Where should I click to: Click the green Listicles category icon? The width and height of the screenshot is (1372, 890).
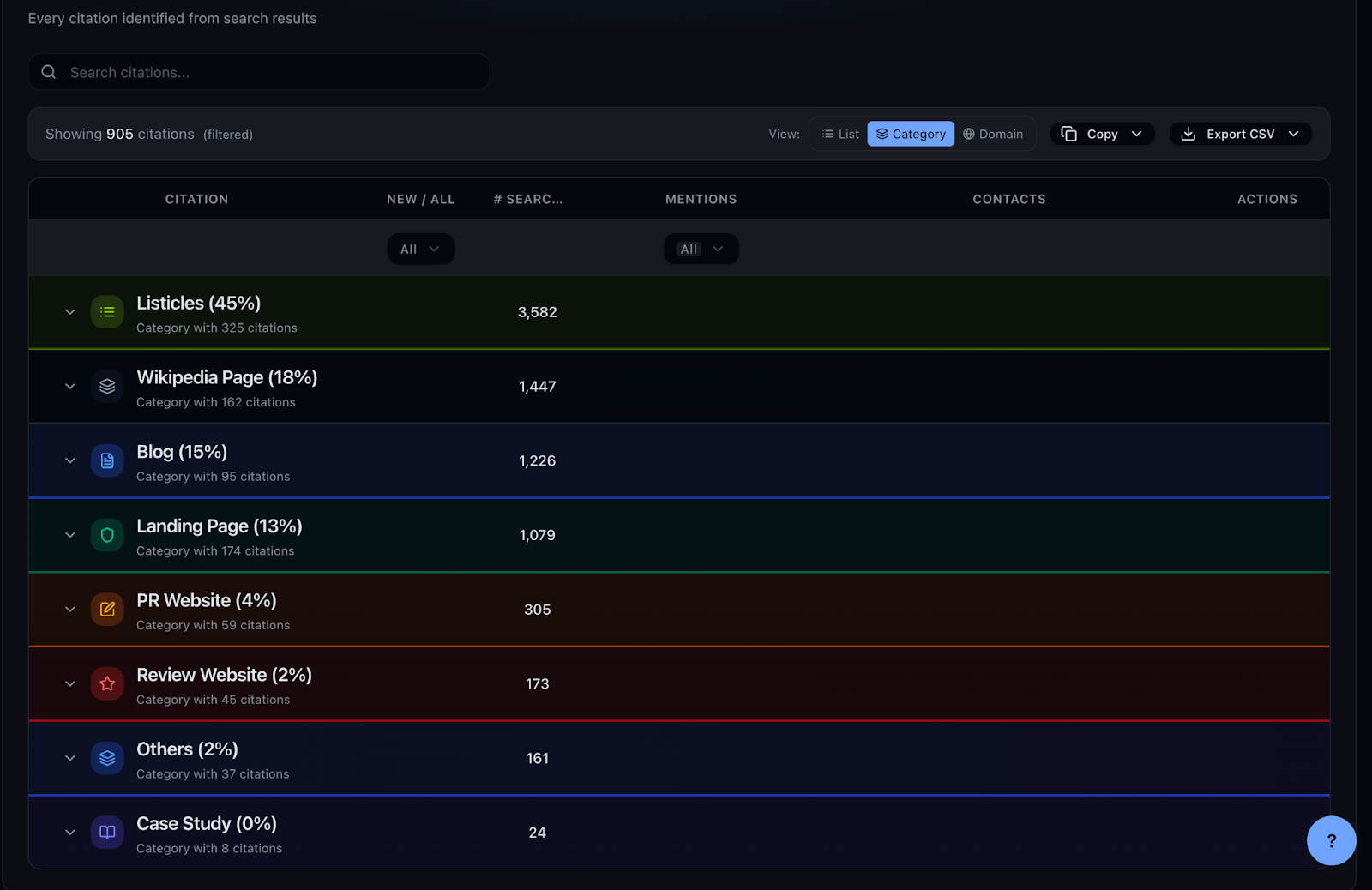(x=107, y=312)
